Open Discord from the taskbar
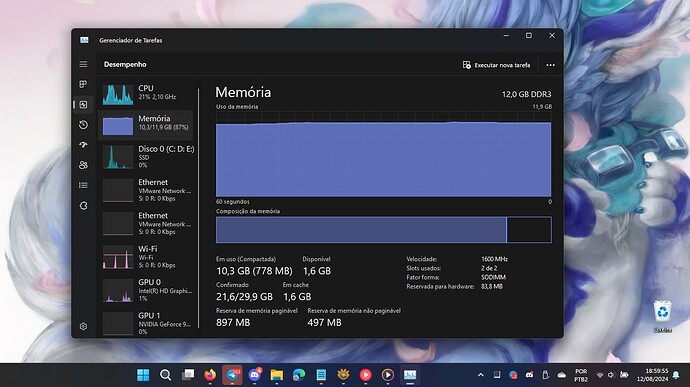The height and width of the screenshot is (387, 690). click(254, 375)
